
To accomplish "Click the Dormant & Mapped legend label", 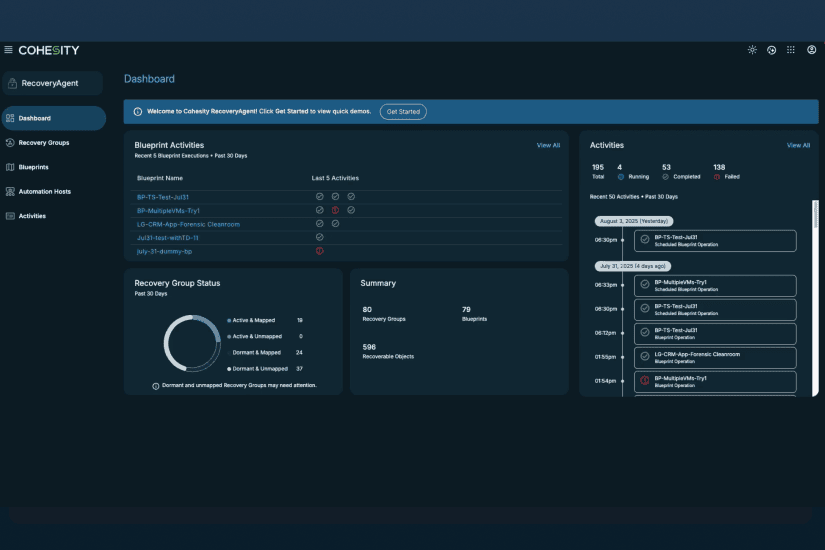I will (257, 353).
